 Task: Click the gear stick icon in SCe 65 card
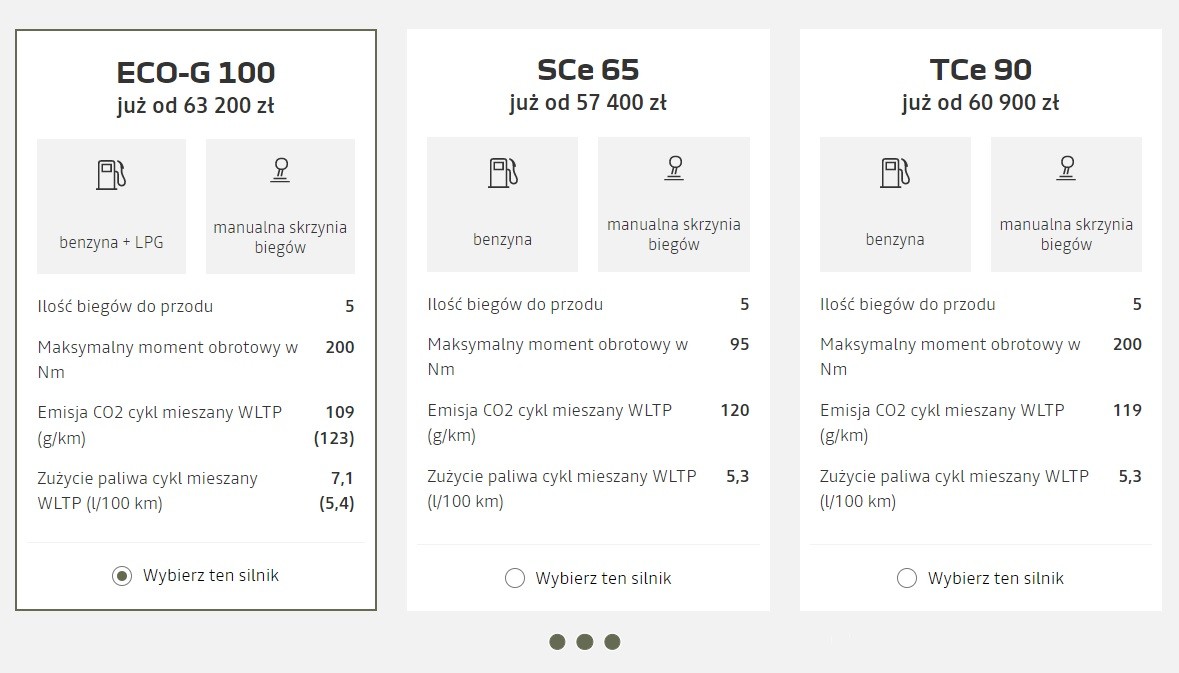point(674,168)
